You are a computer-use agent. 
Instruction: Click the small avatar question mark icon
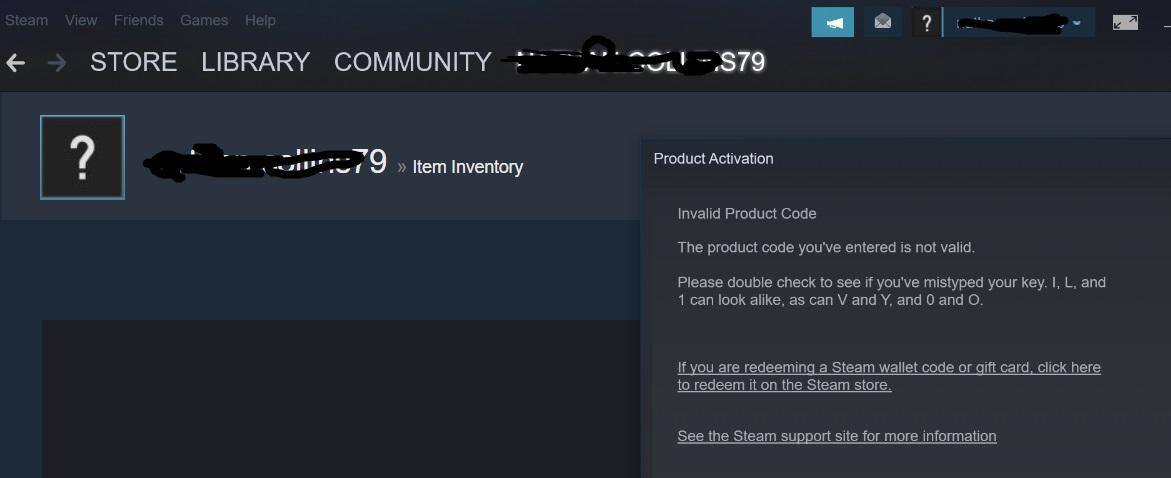927,22
